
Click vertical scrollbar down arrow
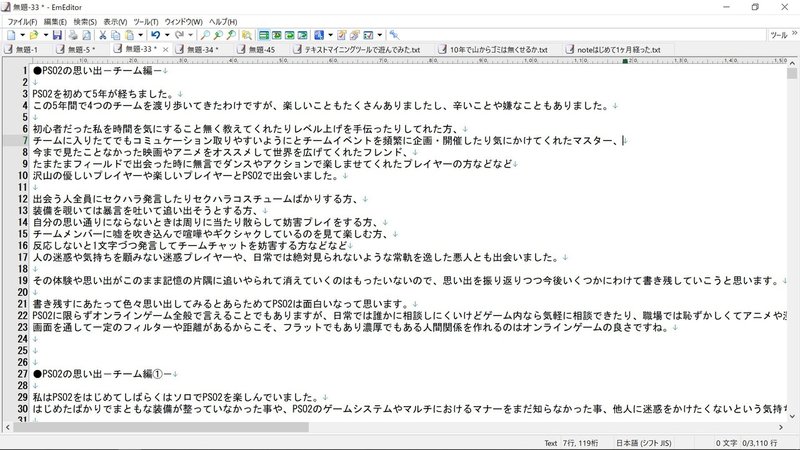(x=792, y=416)
